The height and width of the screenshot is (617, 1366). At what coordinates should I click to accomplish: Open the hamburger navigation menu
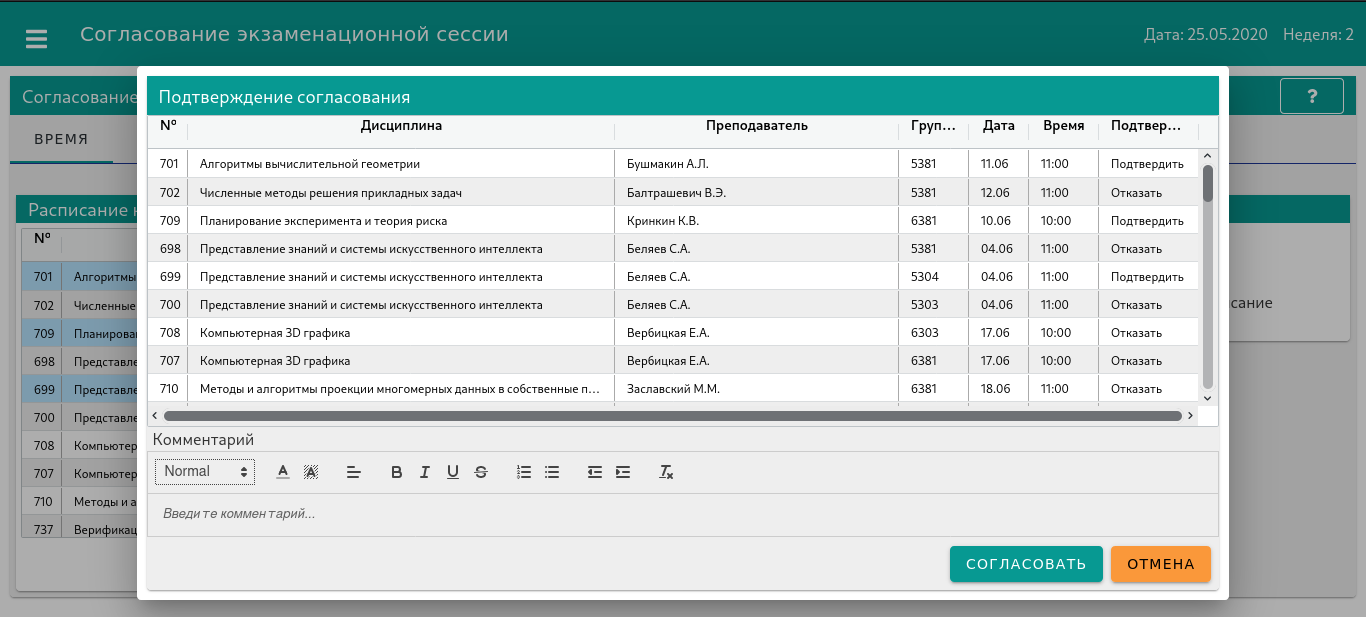(37, 38)
